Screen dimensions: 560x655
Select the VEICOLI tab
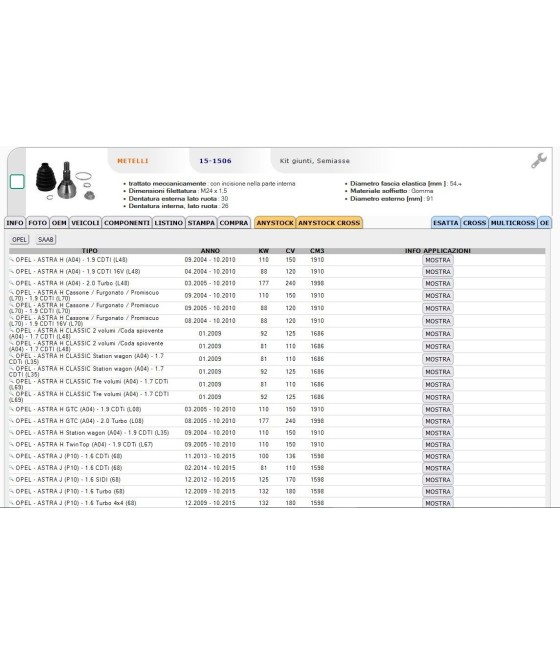tap(85, 223)
